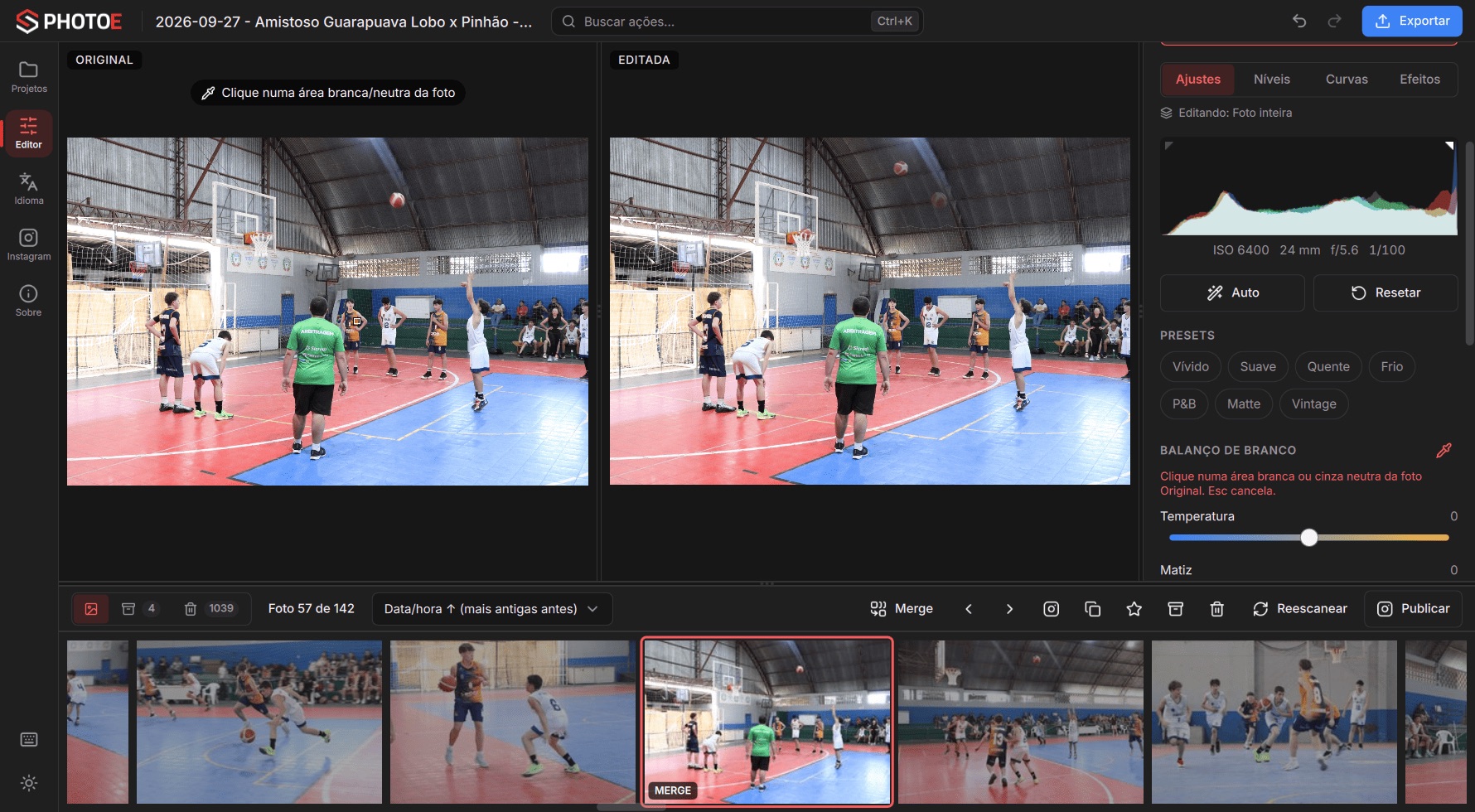
Task: Toggle the photos view filter button
Action: click(91, 609)
